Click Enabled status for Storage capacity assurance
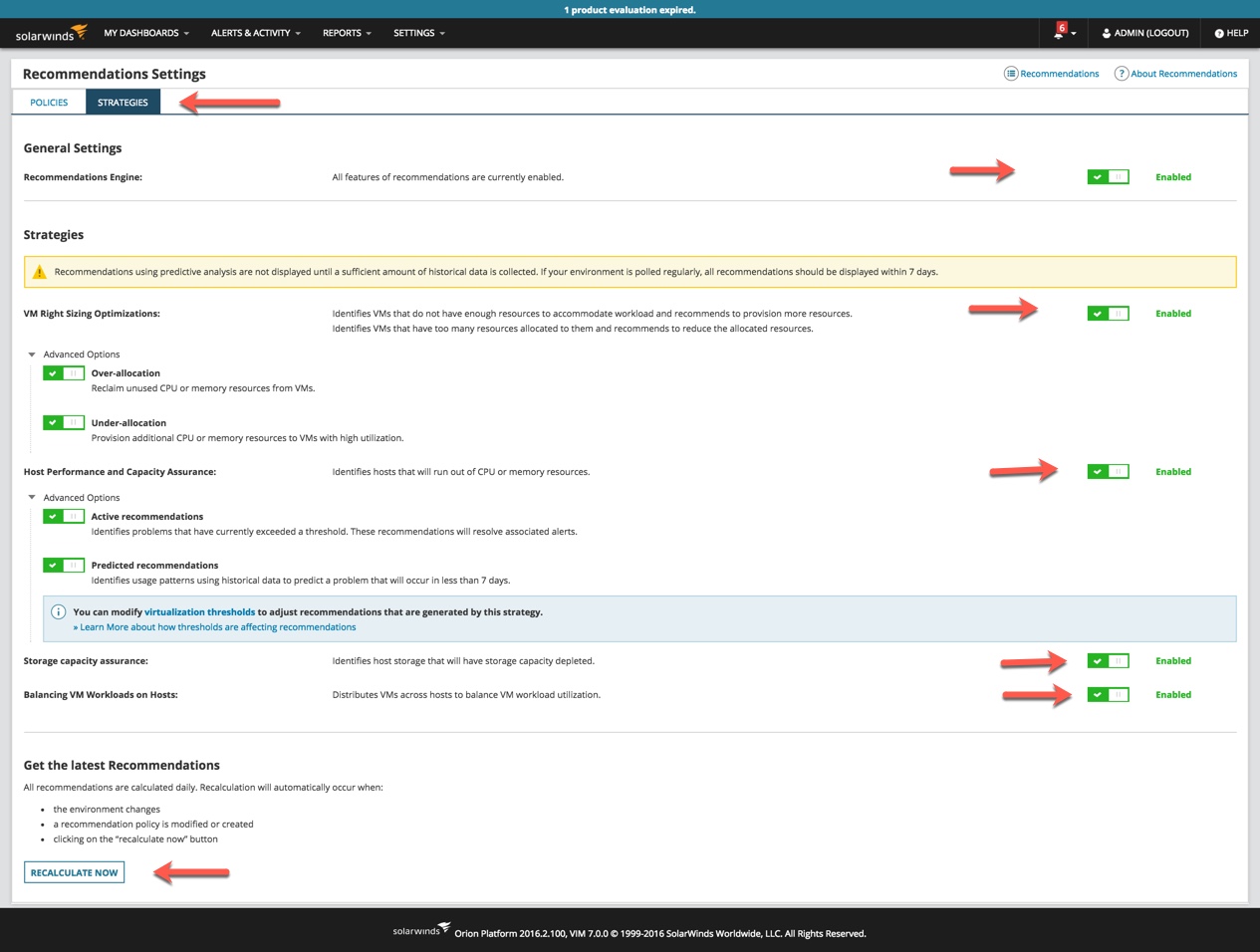Image resolution: width=1260 pixels, height=952 pixels. coord(1173,661)
